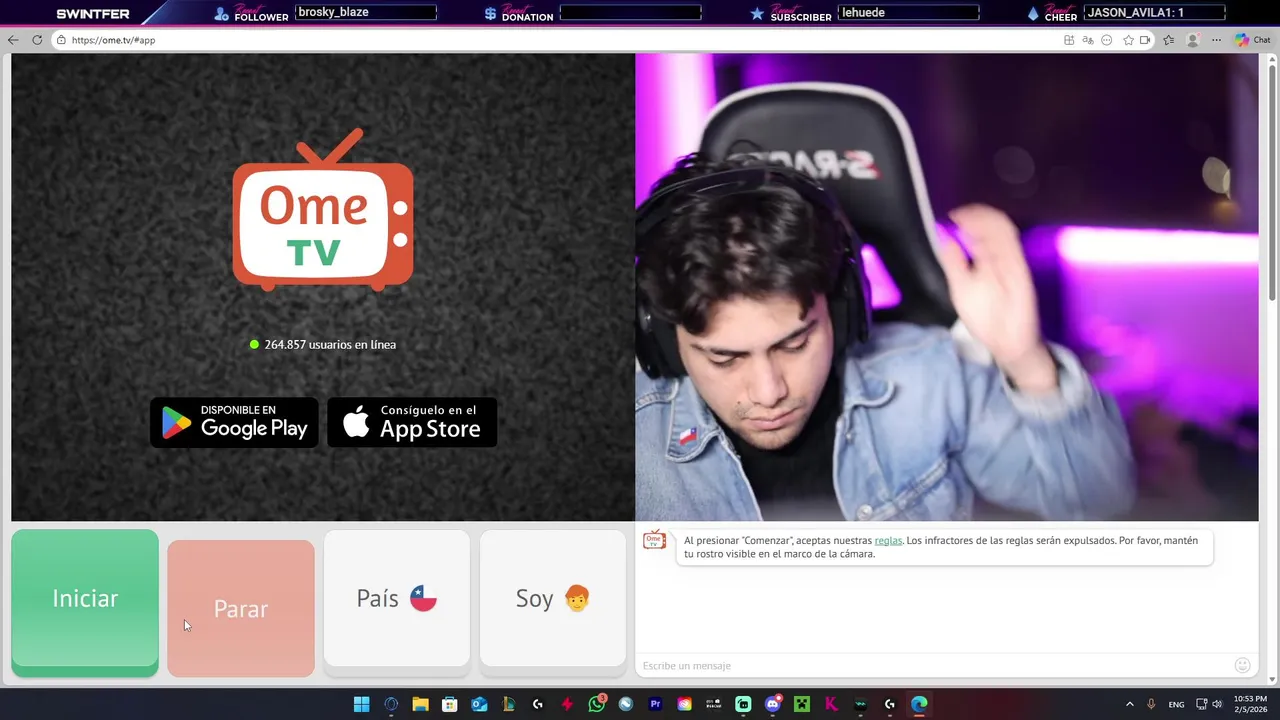1280x720 pixels.
Task: Open the red lightning app on taskbar
Action: coord(567,704)
